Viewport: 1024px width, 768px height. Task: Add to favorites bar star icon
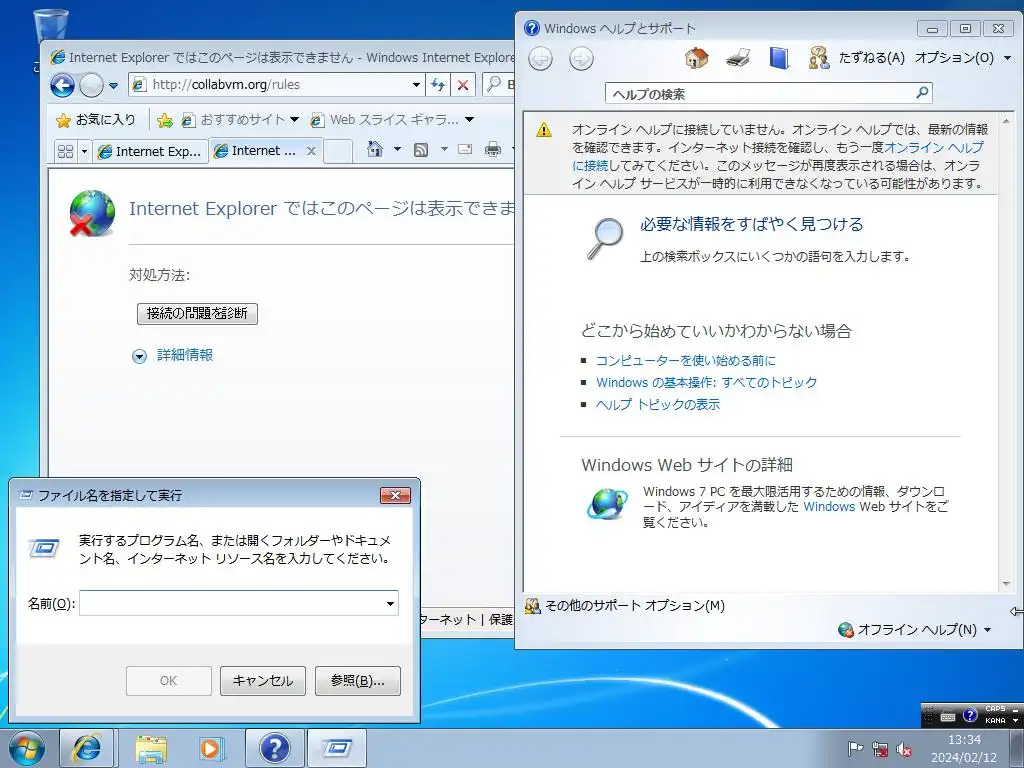165,120
